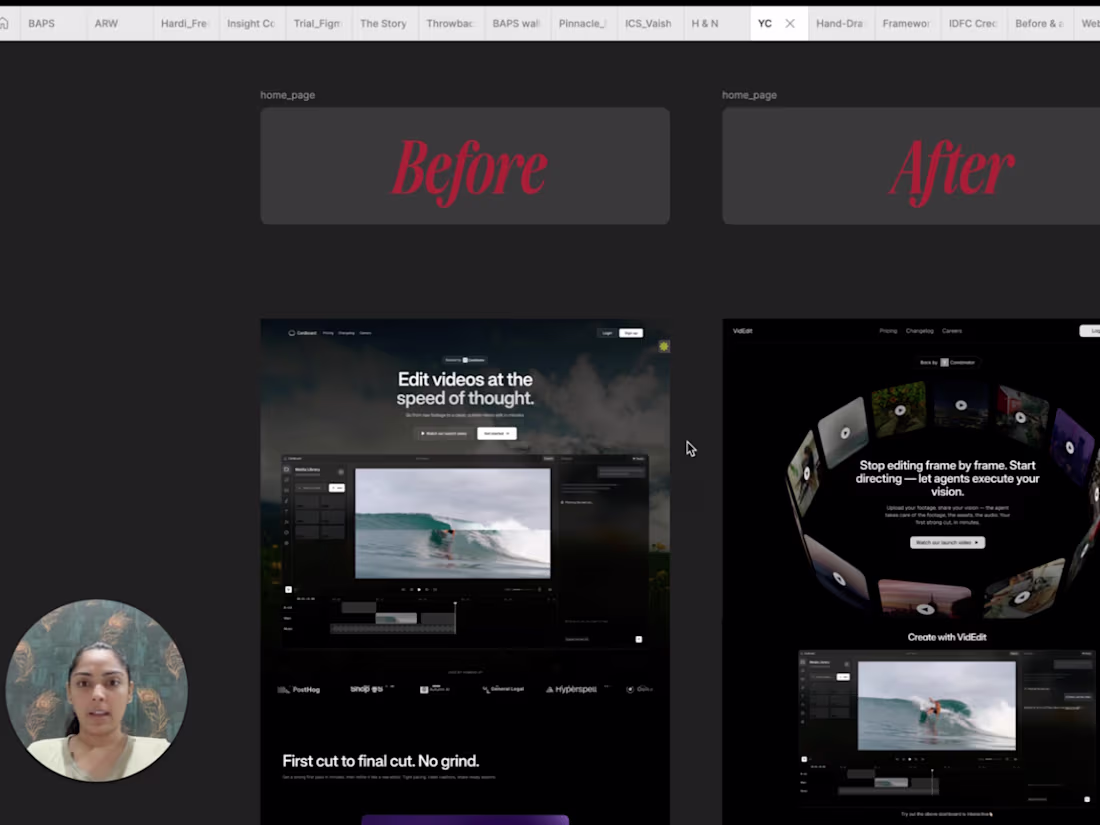Image resolution: width=1100 pixels, height=825 pixels.
Task: Switch to the Framewor tab
Action: [x=906, y=23]
